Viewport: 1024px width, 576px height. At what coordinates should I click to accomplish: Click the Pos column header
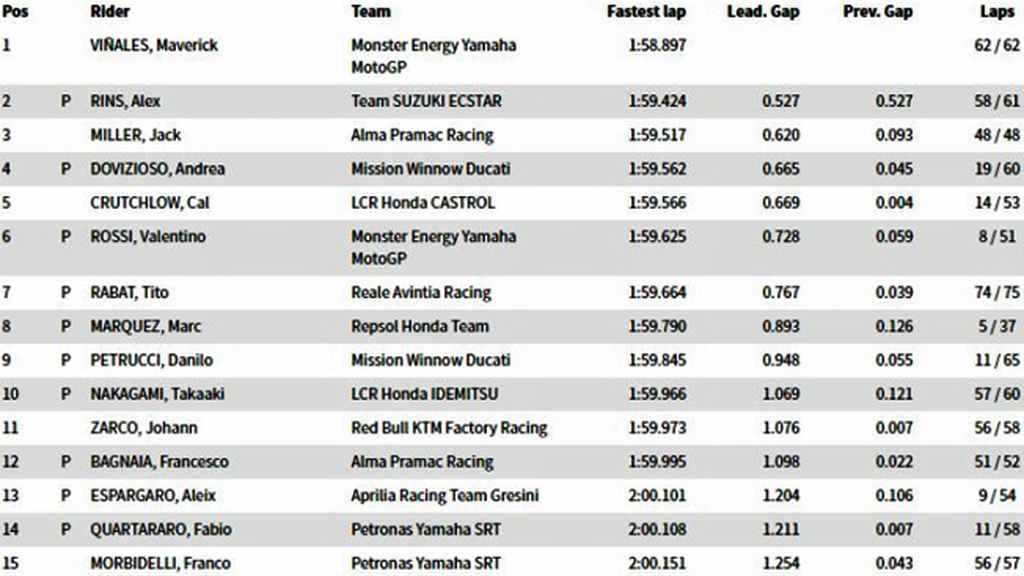coord(14,12)
